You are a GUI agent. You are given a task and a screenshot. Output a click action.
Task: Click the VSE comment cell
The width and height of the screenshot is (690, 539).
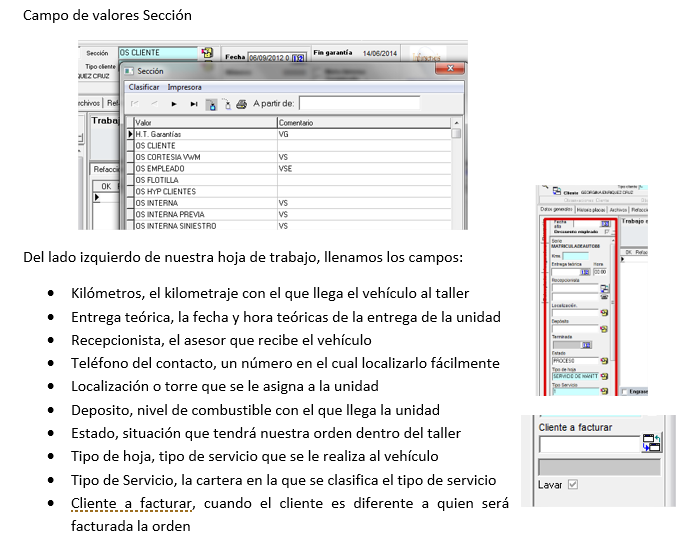(364, 169)
